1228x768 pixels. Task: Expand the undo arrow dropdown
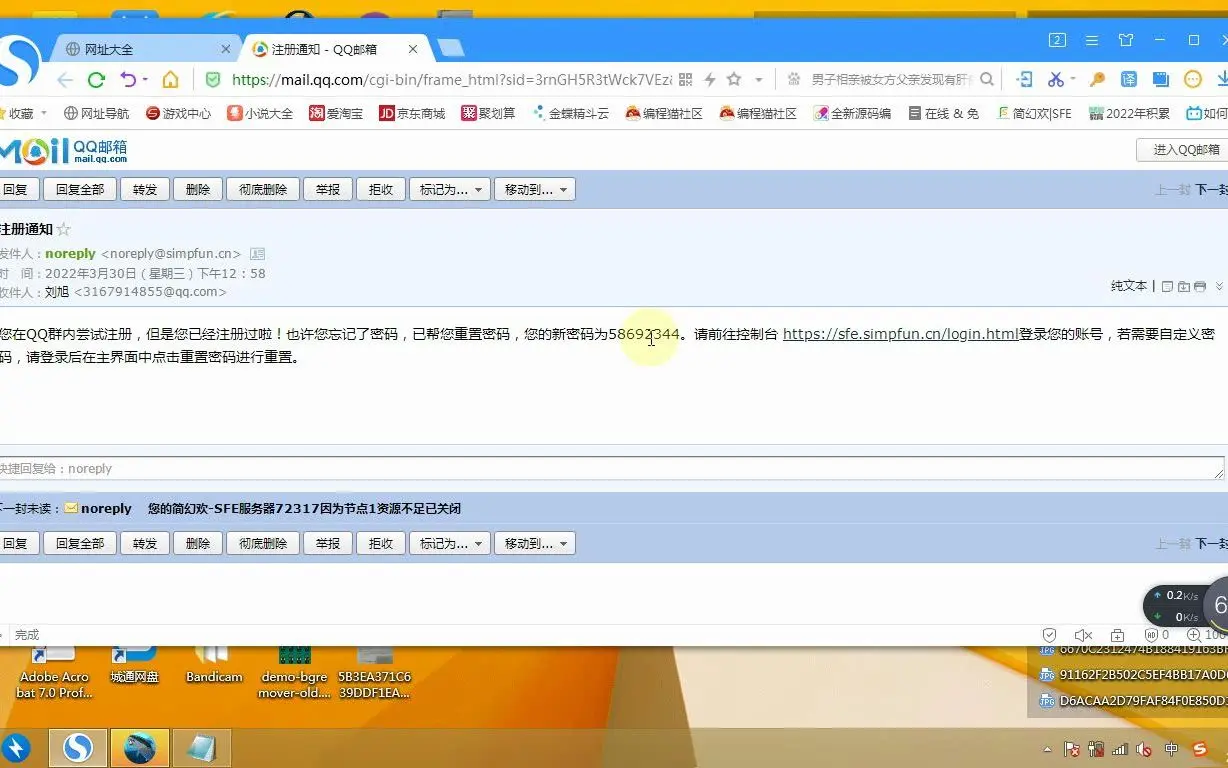pyautogui.click(x=145, y=79)
